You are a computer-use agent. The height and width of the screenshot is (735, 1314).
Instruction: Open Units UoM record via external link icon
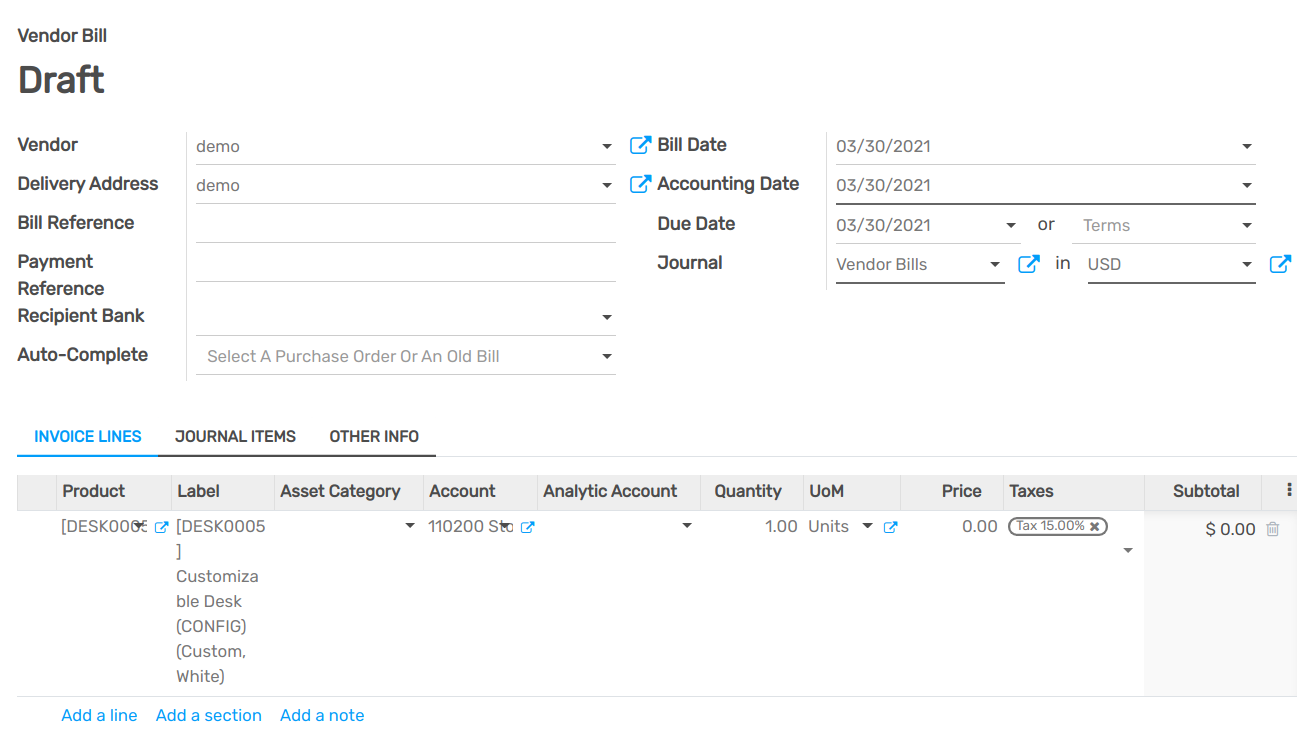point(891,526)
